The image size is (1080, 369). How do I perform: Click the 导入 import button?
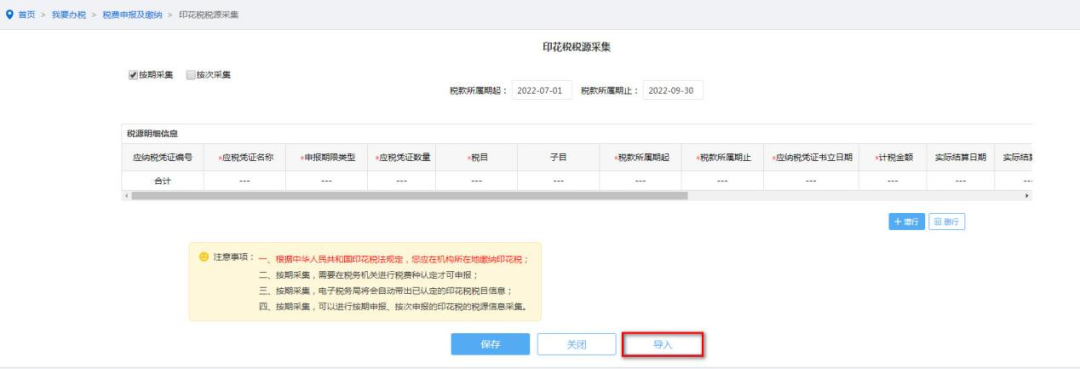(x=663, y=345)
